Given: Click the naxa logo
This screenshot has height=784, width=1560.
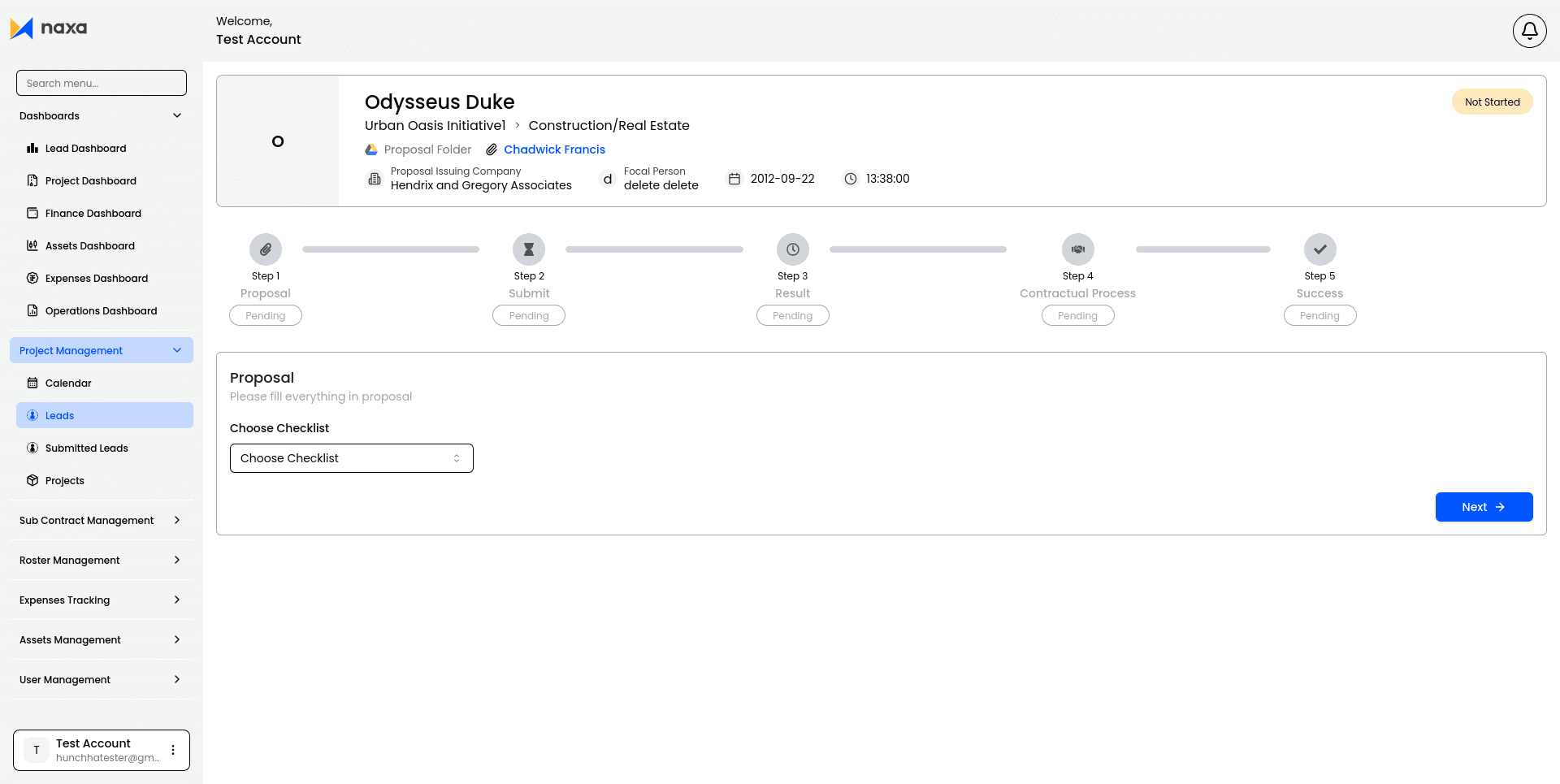Looking at the screenshot, I should tap(49, 28).
